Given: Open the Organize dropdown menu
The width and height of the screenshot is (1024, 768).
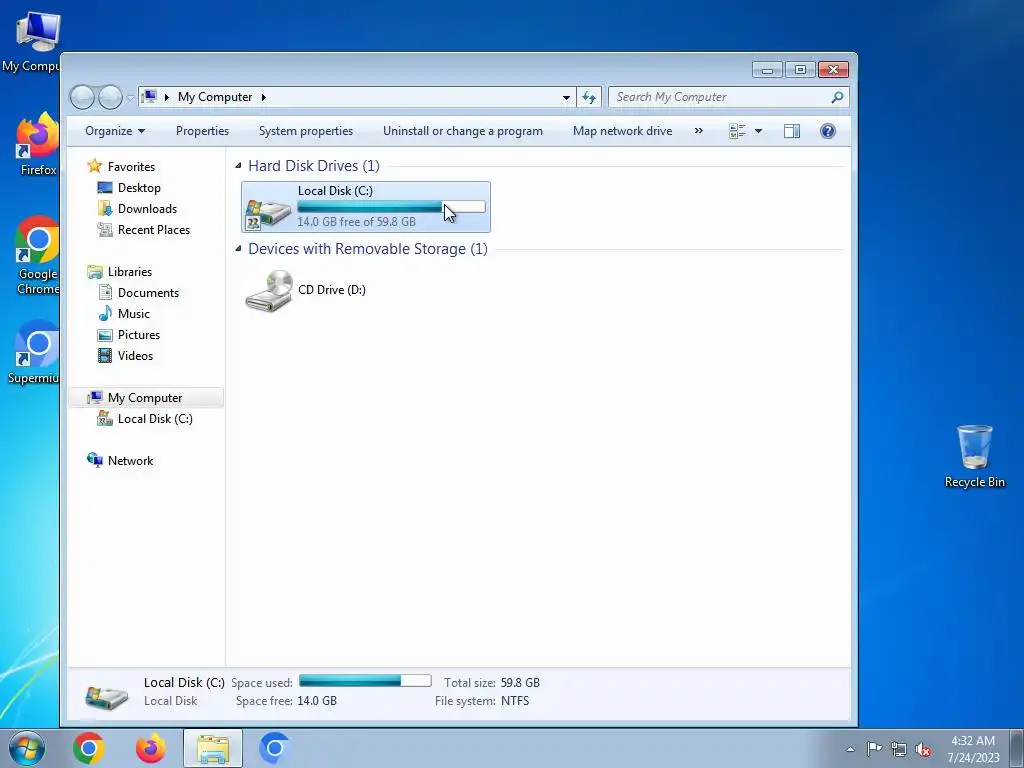Looking at the screenshot, I should [x=115, y=131].
